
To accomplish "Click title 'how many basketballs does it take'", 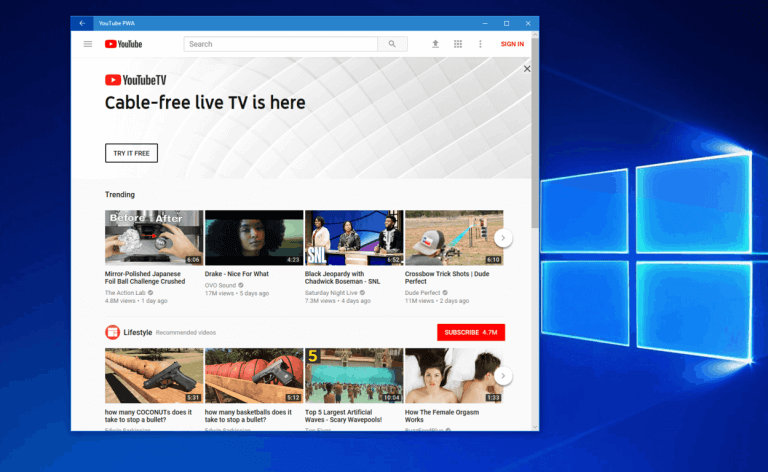I will [x=248, y=416].
